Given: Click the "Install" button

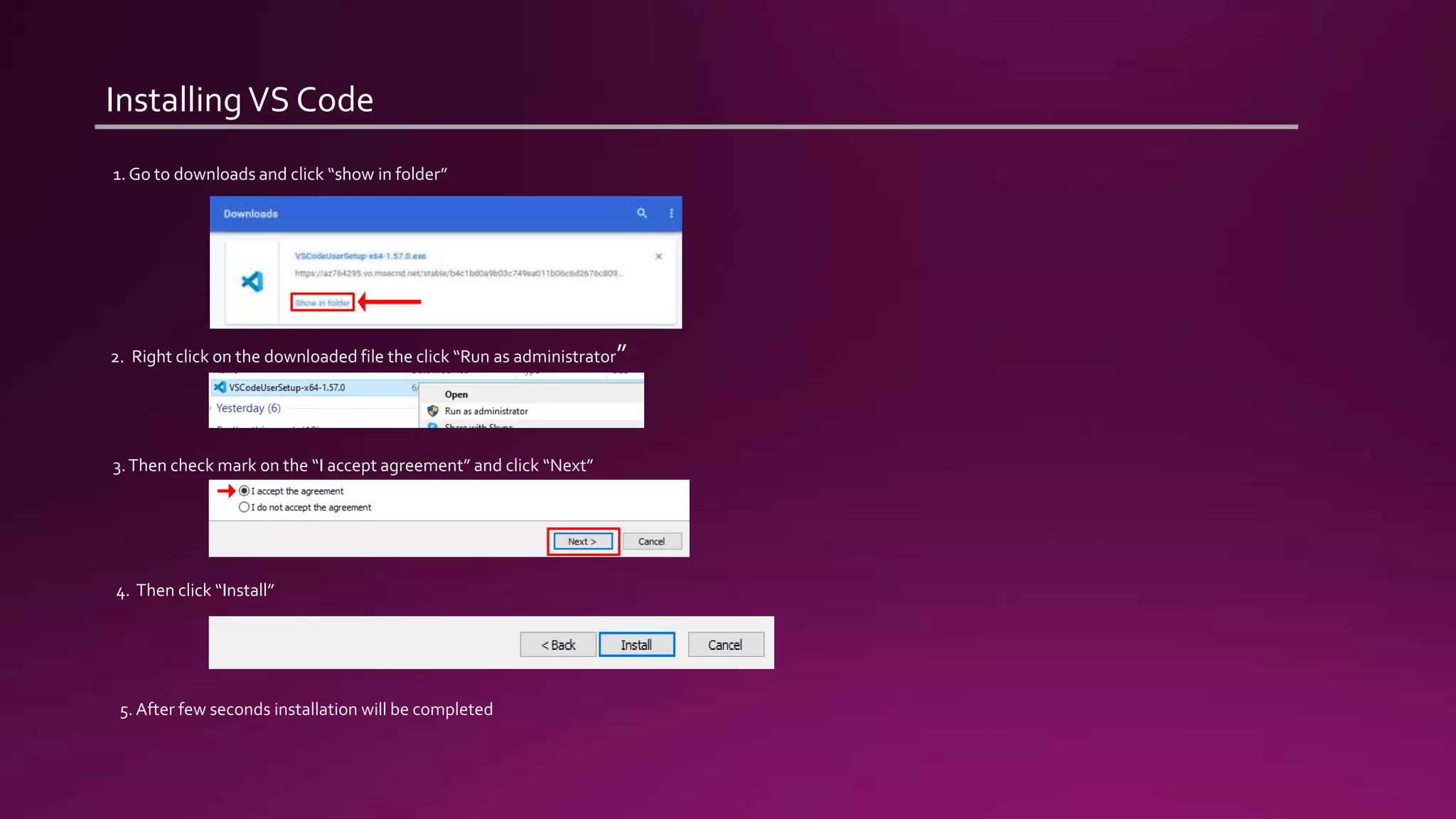Looking at the screenshot, I should 636,645.
